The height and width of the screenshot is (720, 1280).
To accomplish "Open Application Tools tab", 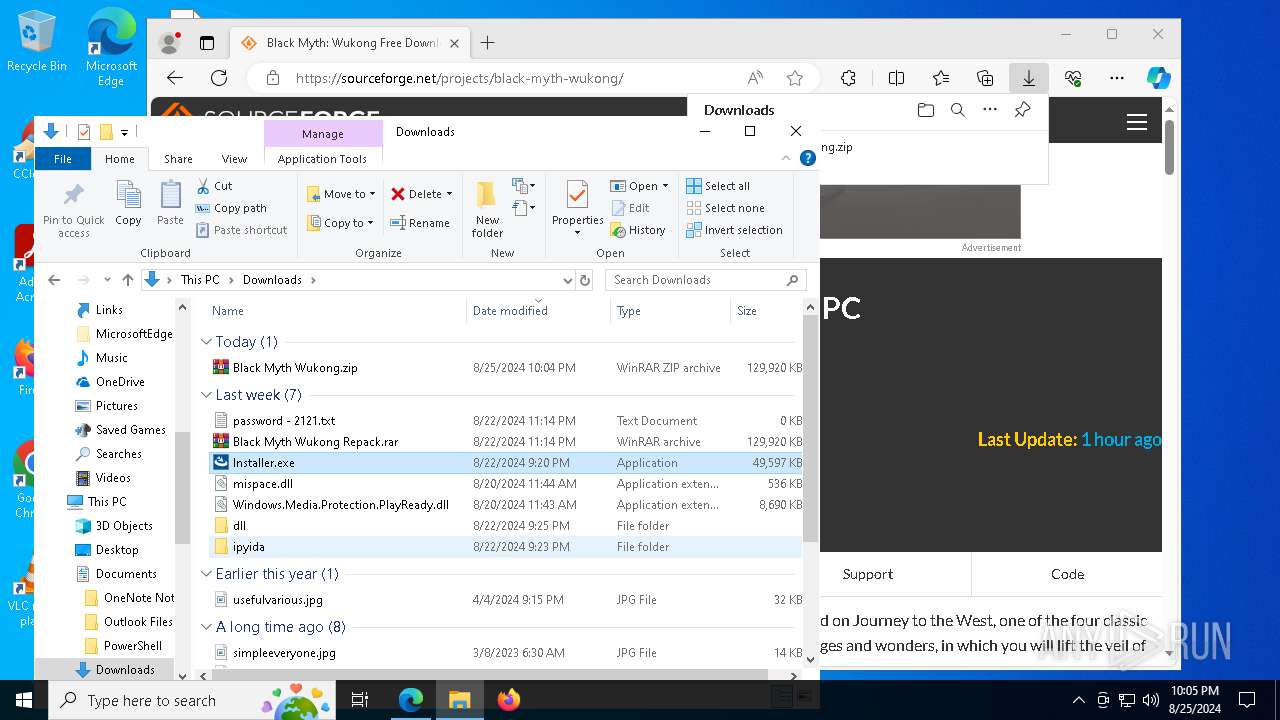I will (x=322, y=158).
